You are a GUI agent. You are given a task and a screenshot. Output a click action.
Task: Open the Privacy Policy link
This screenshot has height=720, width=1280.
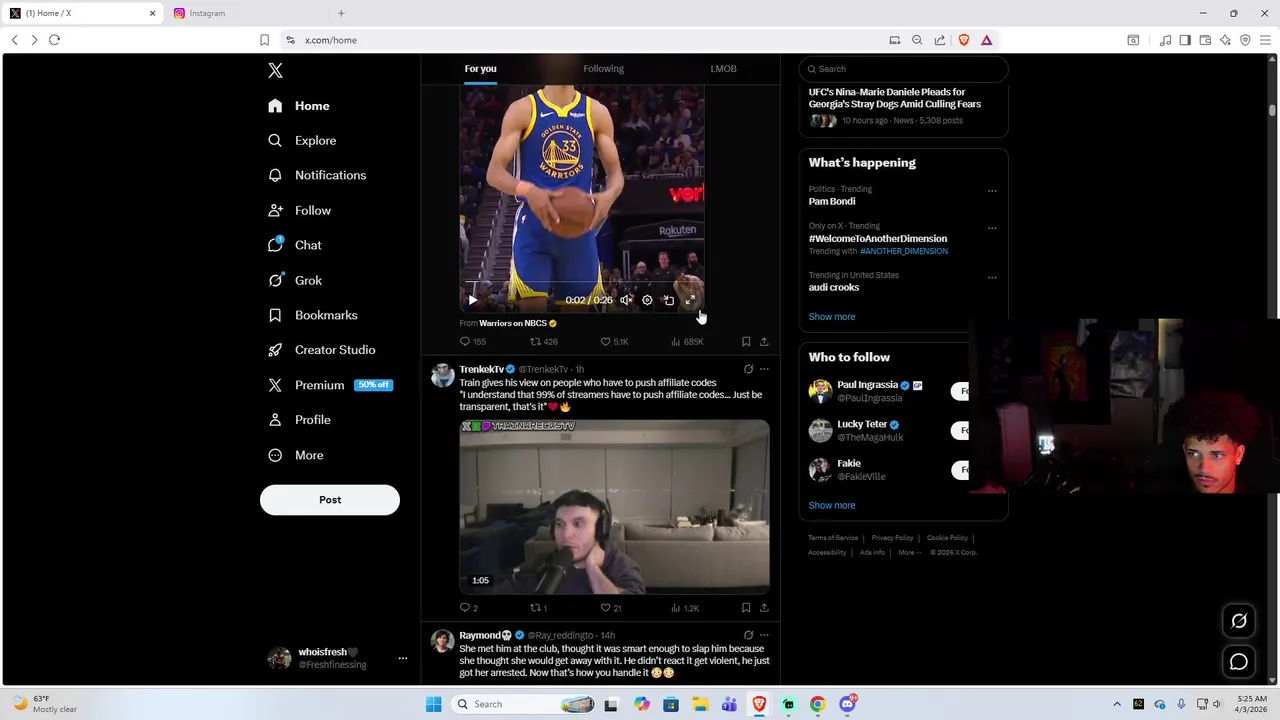coord(892,538)
